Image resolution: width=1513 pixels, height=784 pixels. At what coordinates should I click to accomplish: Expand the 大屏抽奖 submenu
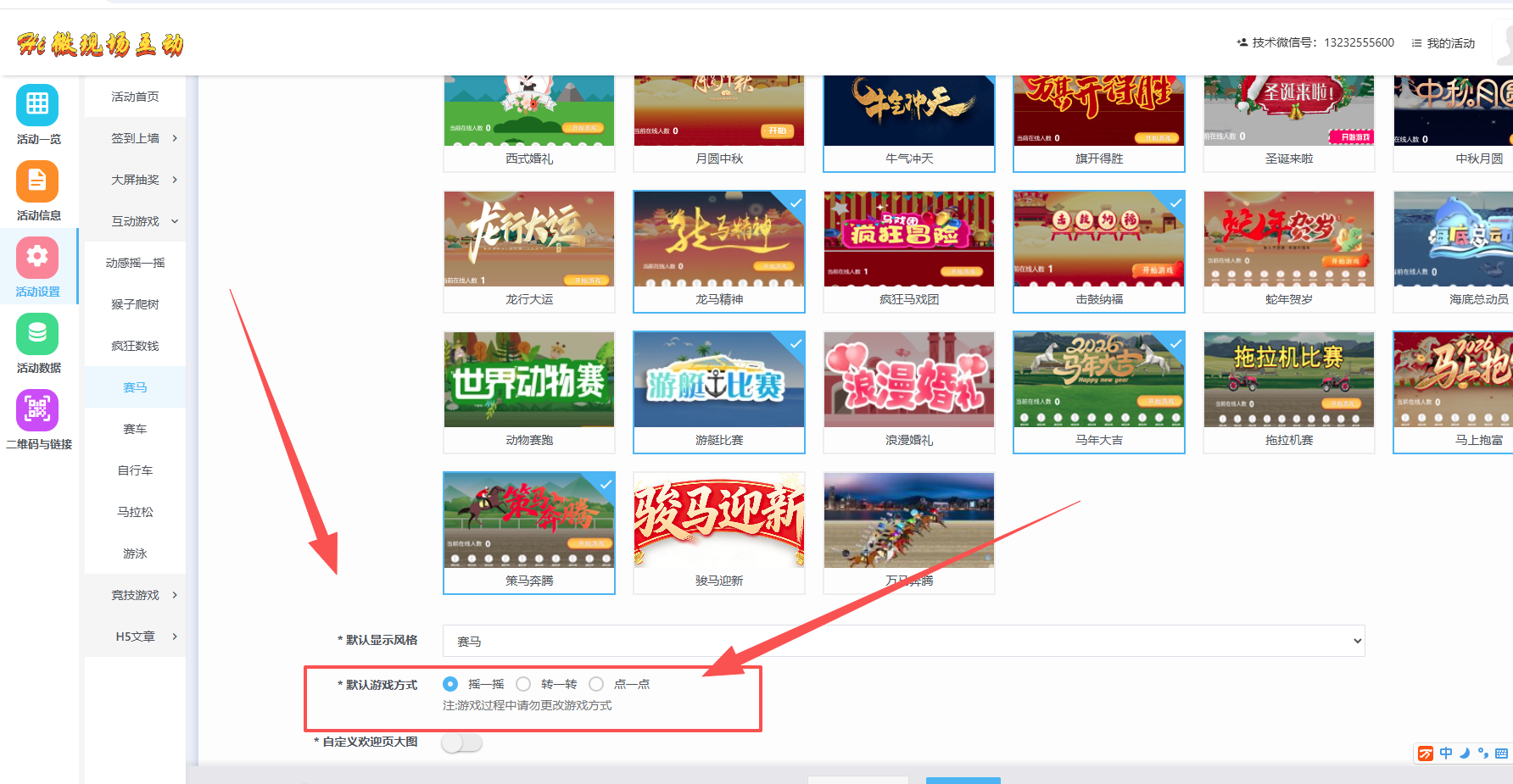point(136,180)
